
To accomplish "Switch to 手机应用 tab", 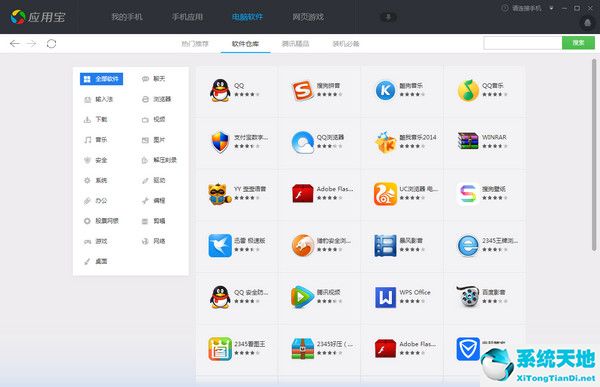I will pyautogui.click(x=187, y=17).
